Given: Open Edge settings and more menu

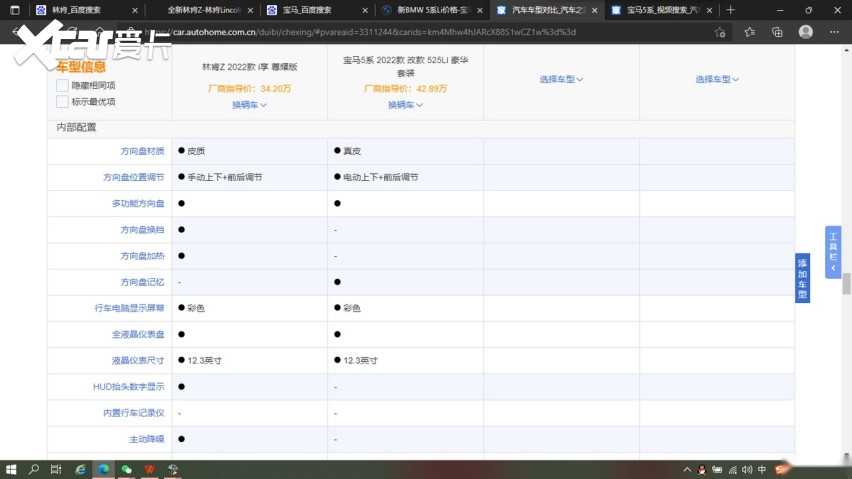Looking at the screenshot, I should pyautogui.click(x=835, y=32).
